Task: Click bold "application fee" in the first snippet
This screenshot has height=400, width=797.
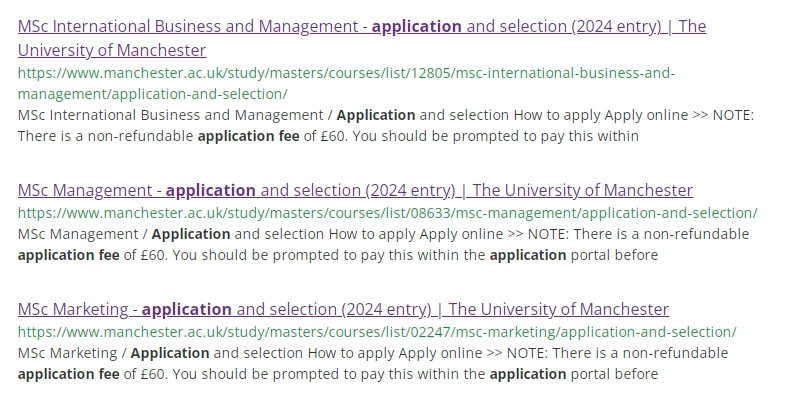Action: tap(249, 136)
